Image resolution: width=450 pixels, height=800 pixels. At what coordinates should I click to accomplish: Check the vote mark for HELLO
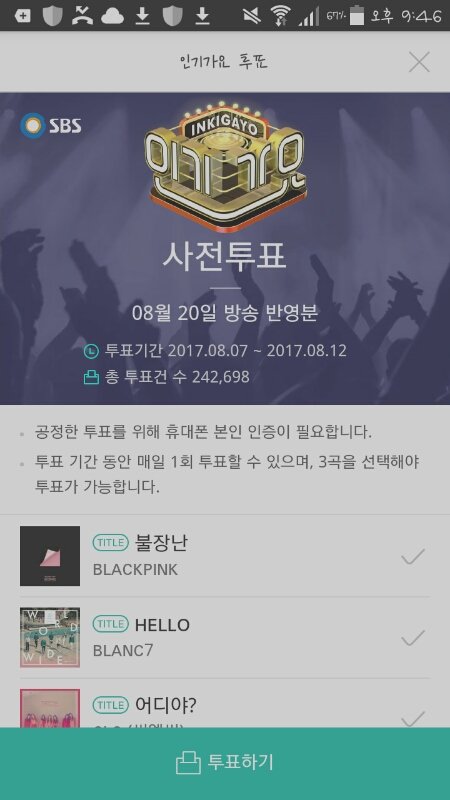pyautogui.click(x=413, y=638)
